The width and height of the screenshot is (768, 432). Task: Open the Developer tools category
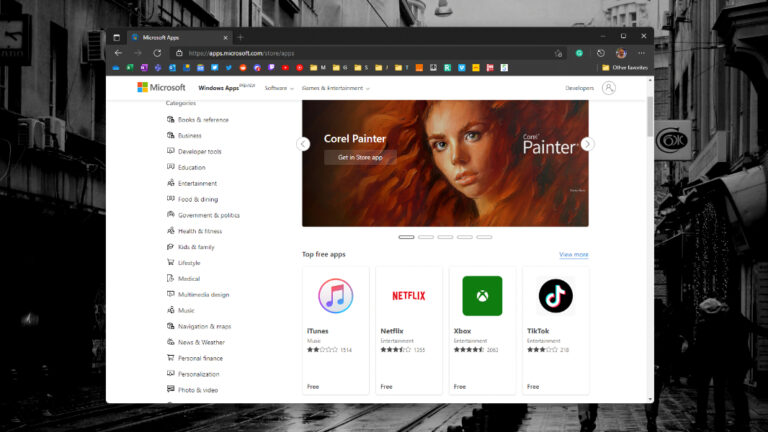(194, 151)
